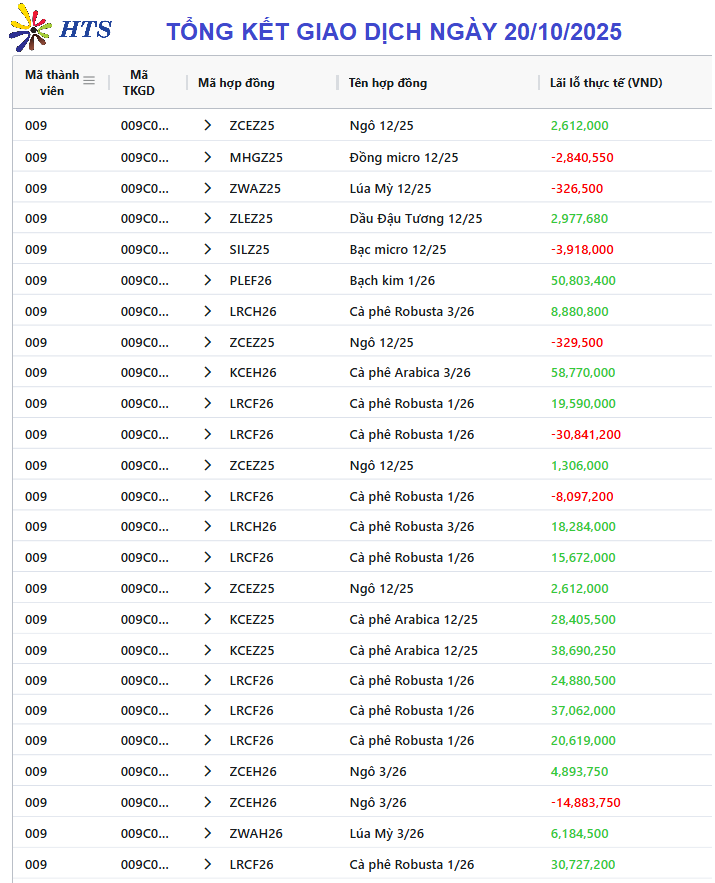Click the page title Tổng kết giao dịch
715x883 pixels.
(x=394, y=31)
